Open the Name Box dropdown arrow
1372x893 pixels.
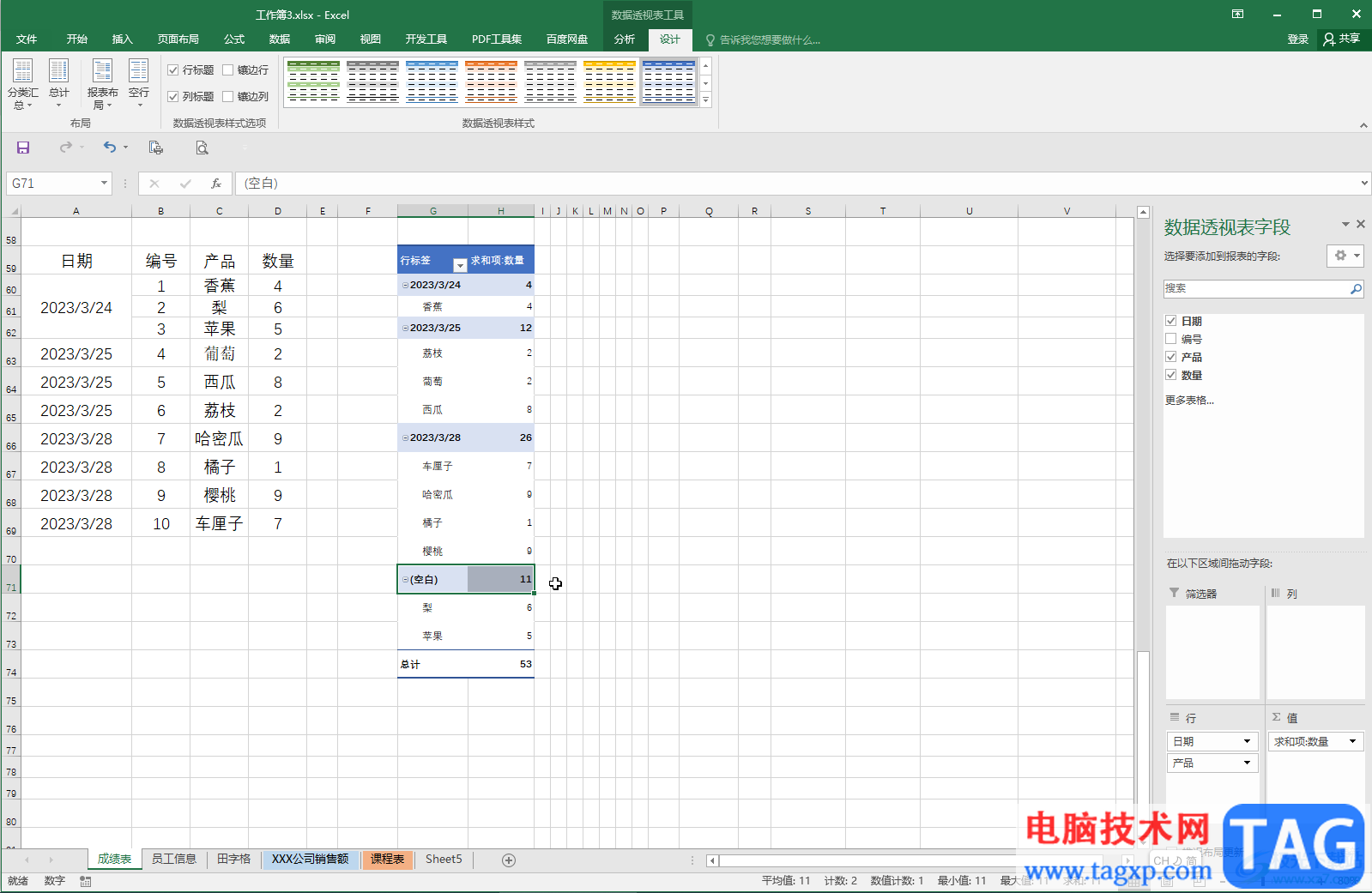point(104,184)
